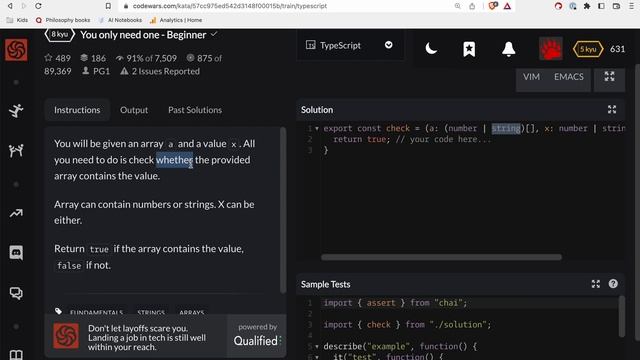Open the Brave shields lion icon
Viewport: 640px width, 360px height.
(x=493, y=6)
